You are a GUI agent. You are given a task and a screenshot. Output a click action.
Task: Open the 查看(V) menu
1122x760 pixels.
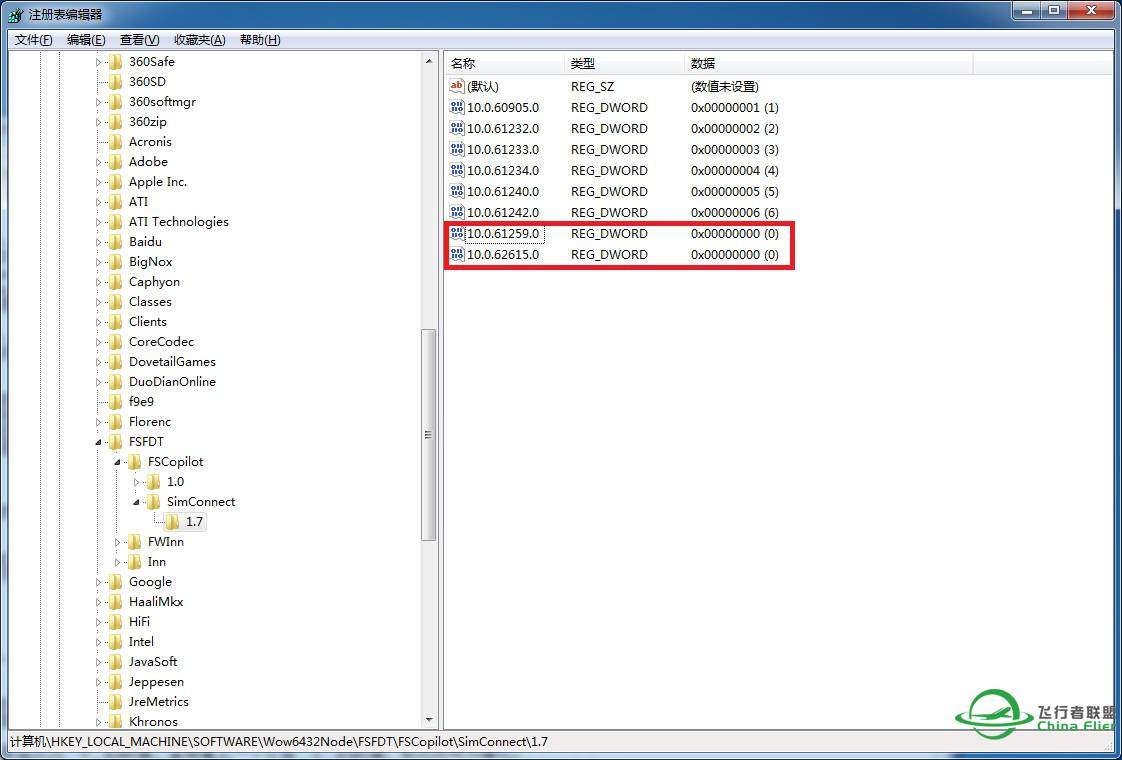click(x=140, y=40)
